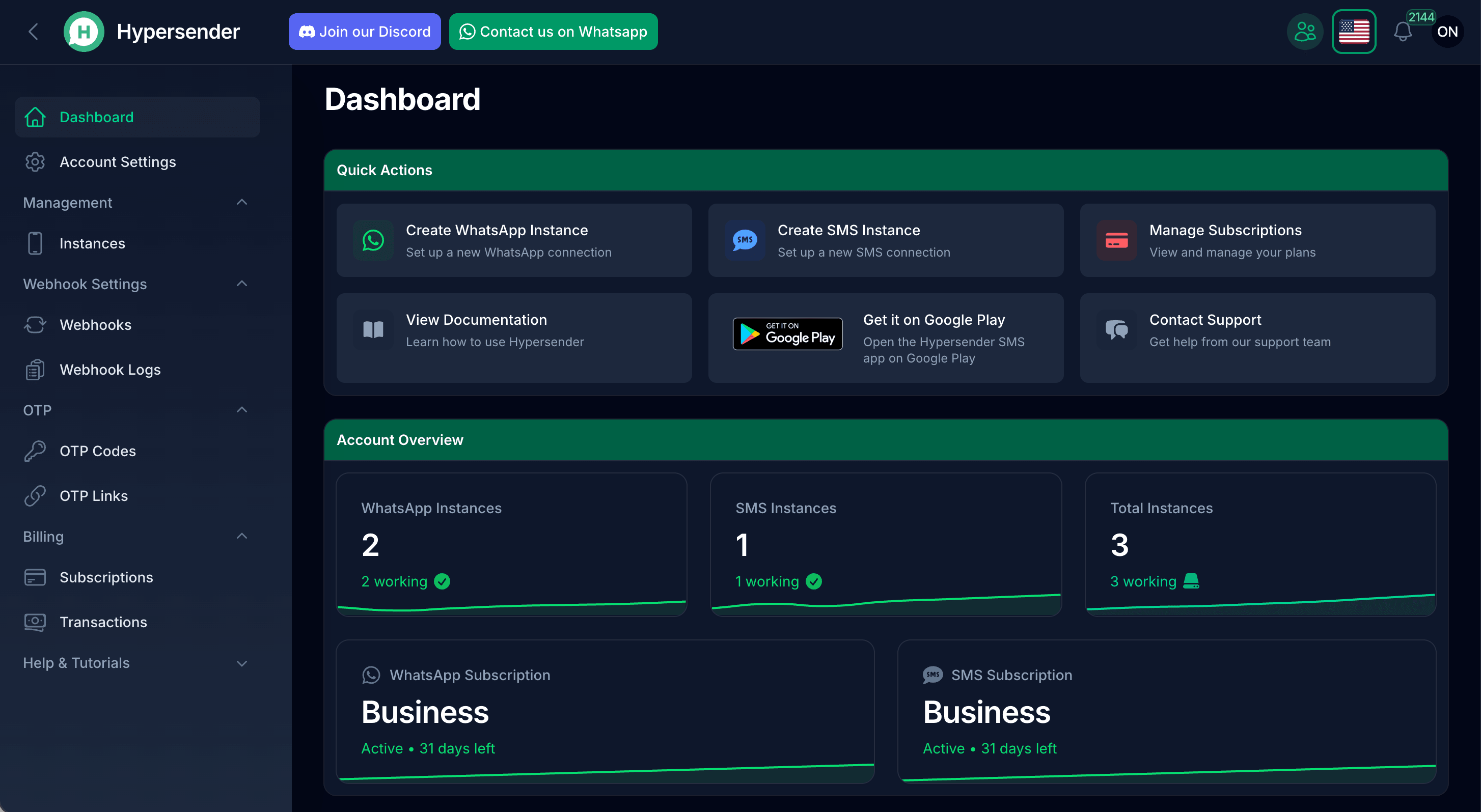1481x812 pixels.
Task: Open Webhook Logs in the sidebar
Action: pos(138,370)
